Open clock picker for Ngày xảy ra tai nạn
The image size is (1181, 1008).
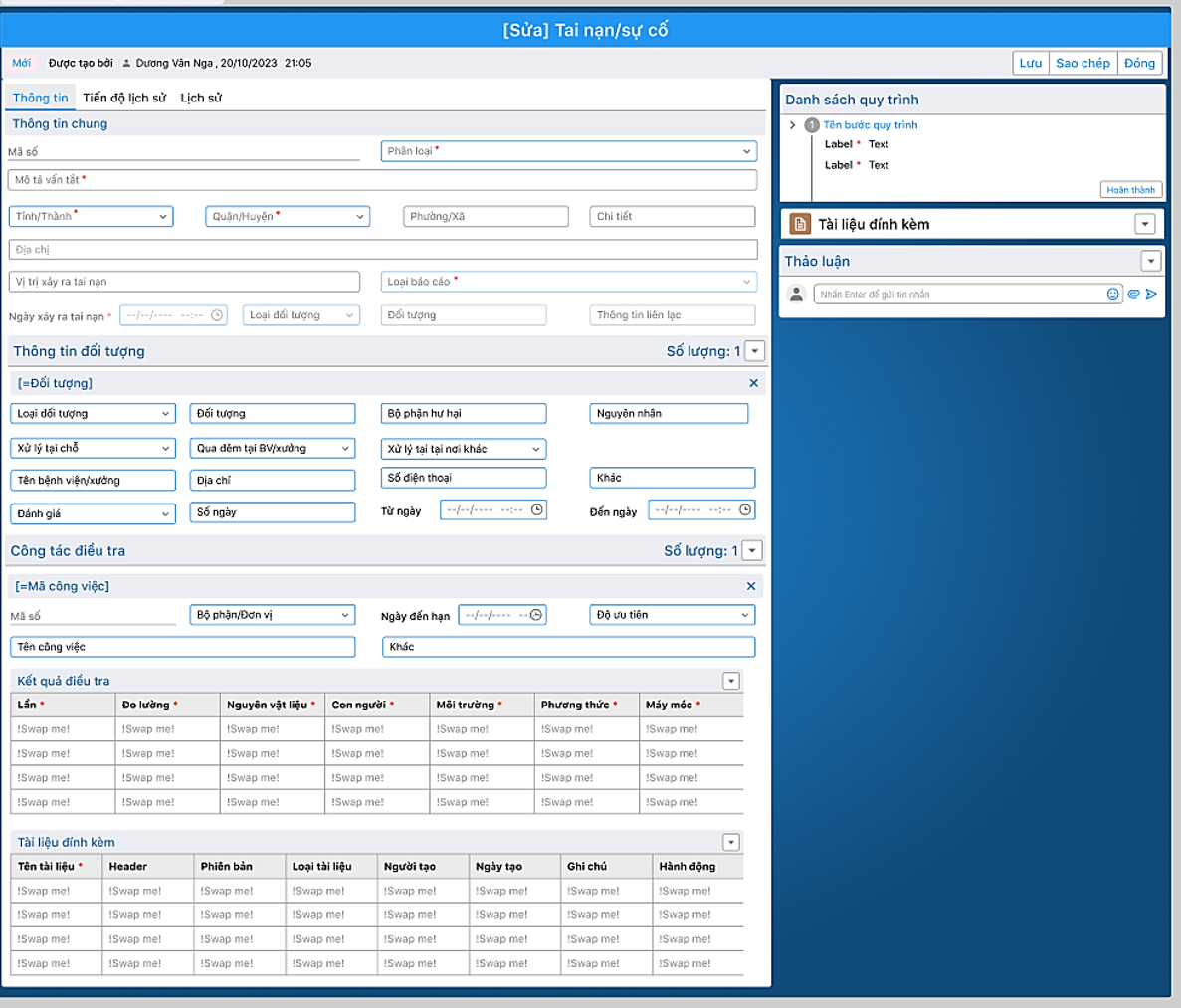click(x=217, y=315)
